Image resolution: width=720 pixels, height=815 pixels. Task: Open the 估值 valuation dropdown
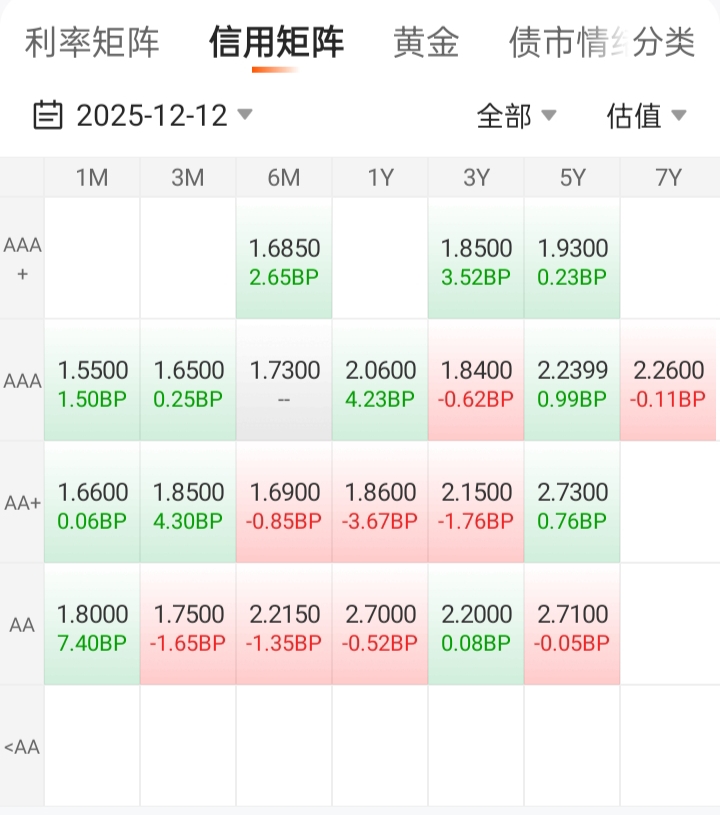[x=646, y=116]
